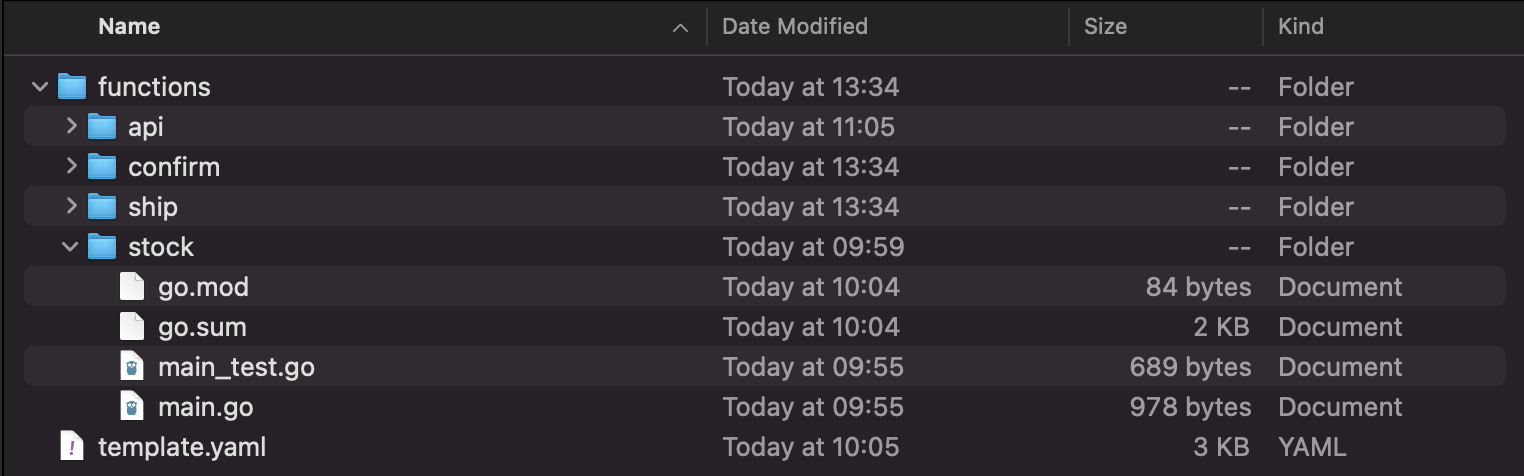
Task: Sort by Kind column header
Action: [x=1301, y=27]
